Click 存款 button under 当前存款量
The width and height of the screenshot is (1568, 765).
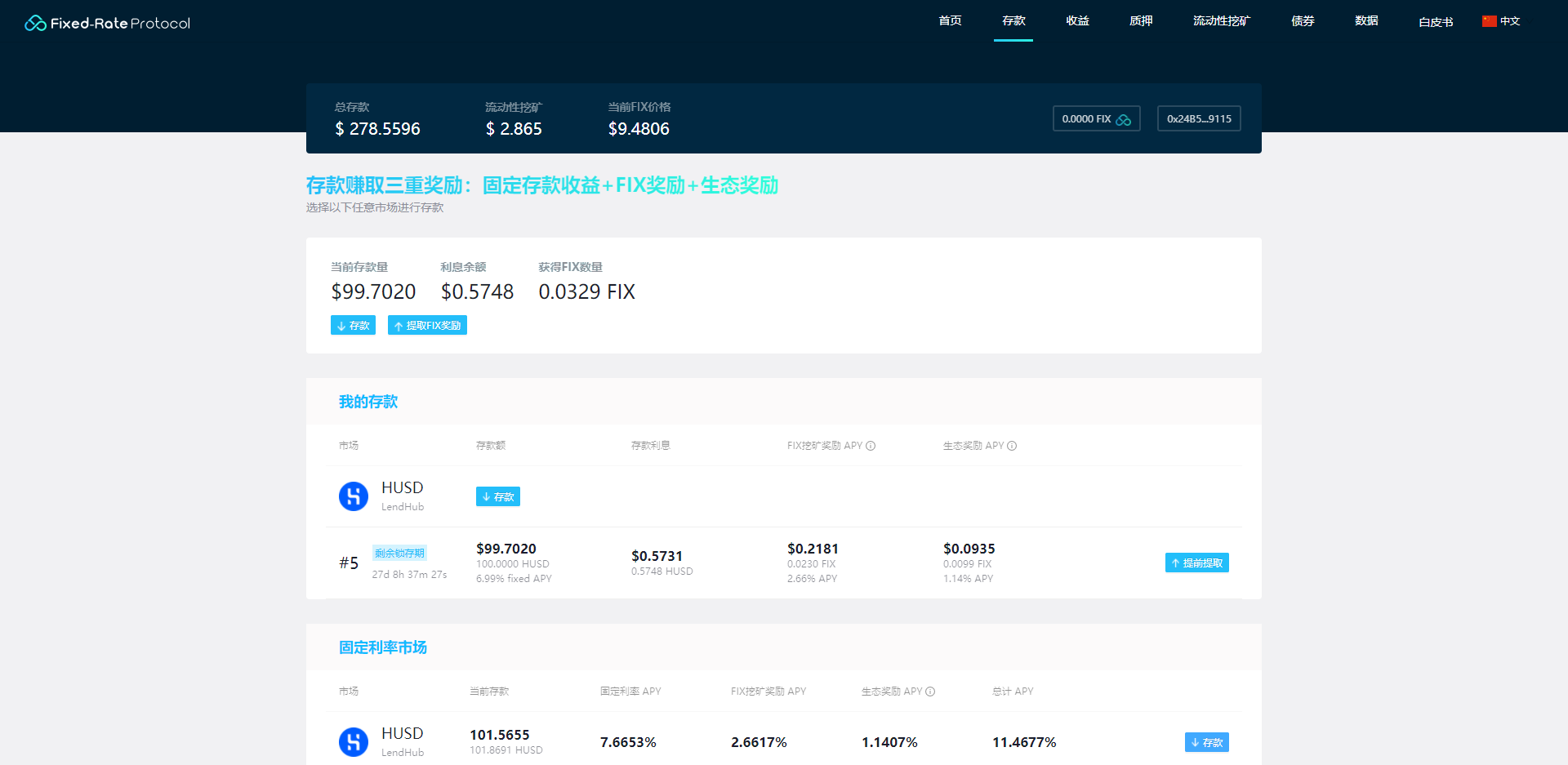point(353,325)
